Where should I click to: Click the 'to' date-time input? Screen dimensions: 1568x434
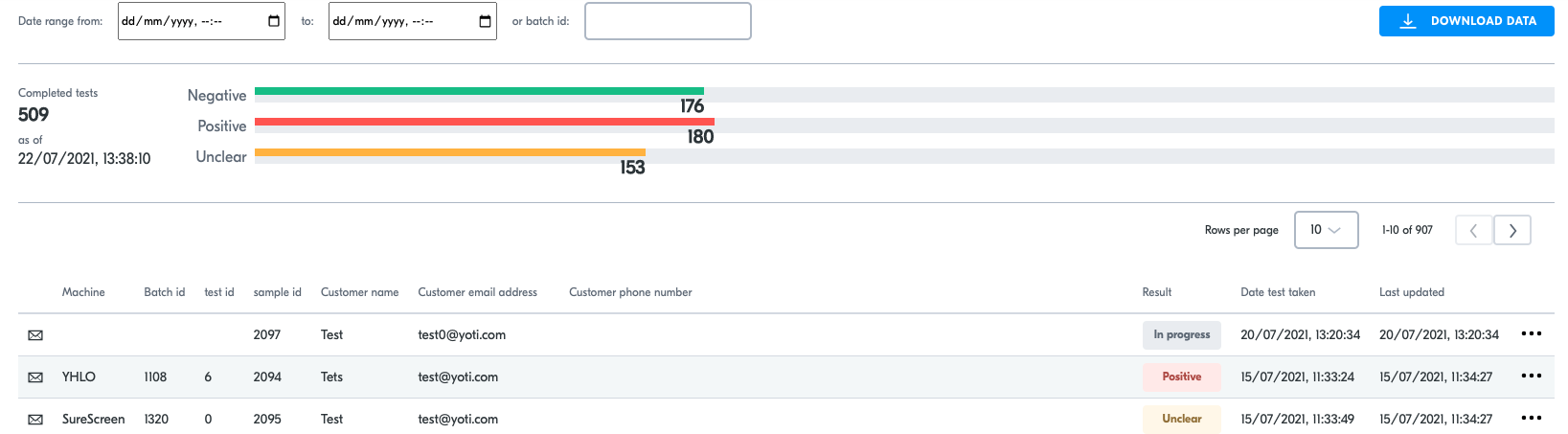412,21
